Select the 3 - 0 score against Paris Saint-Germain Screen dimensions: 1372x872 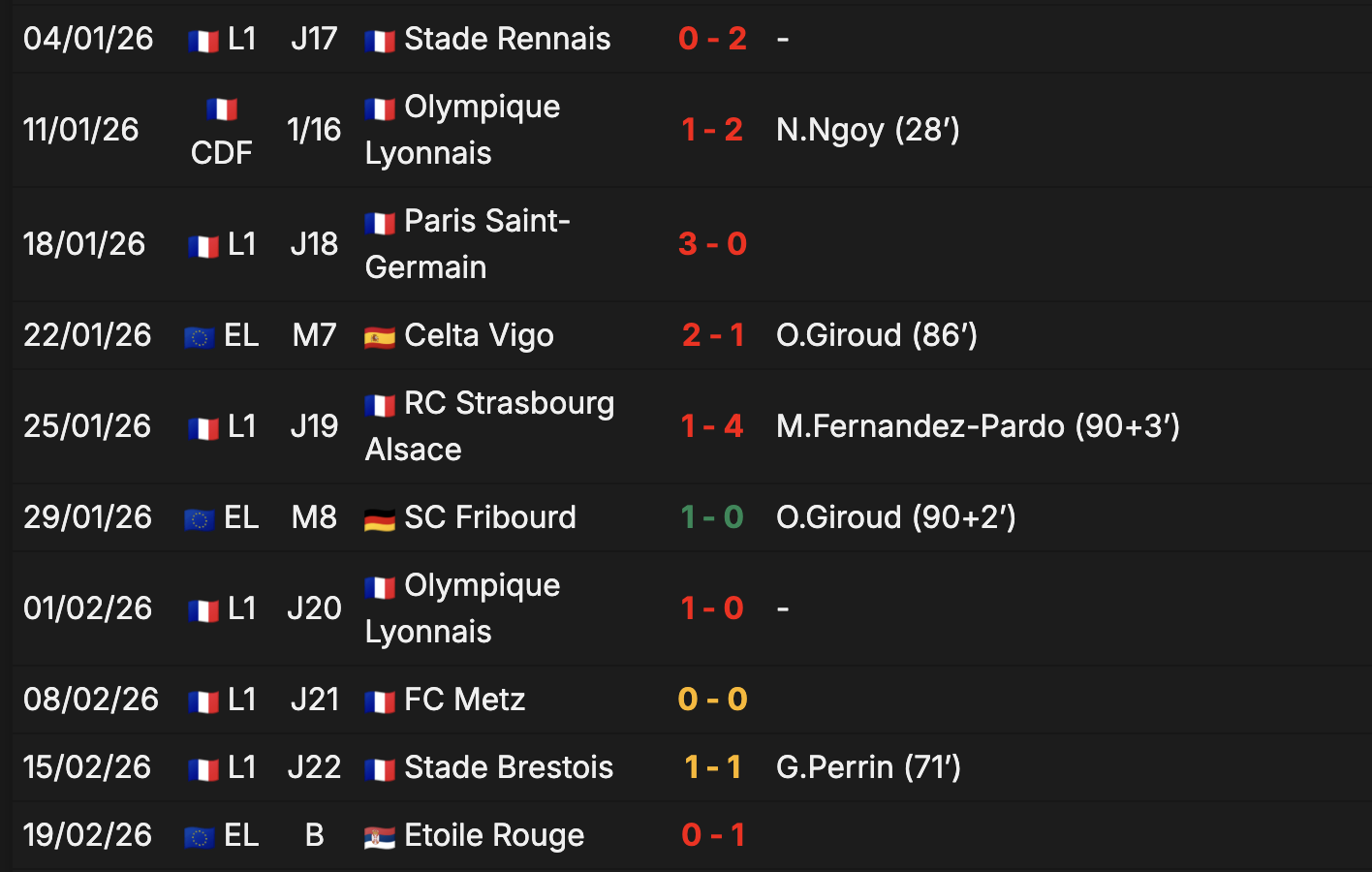713,244
